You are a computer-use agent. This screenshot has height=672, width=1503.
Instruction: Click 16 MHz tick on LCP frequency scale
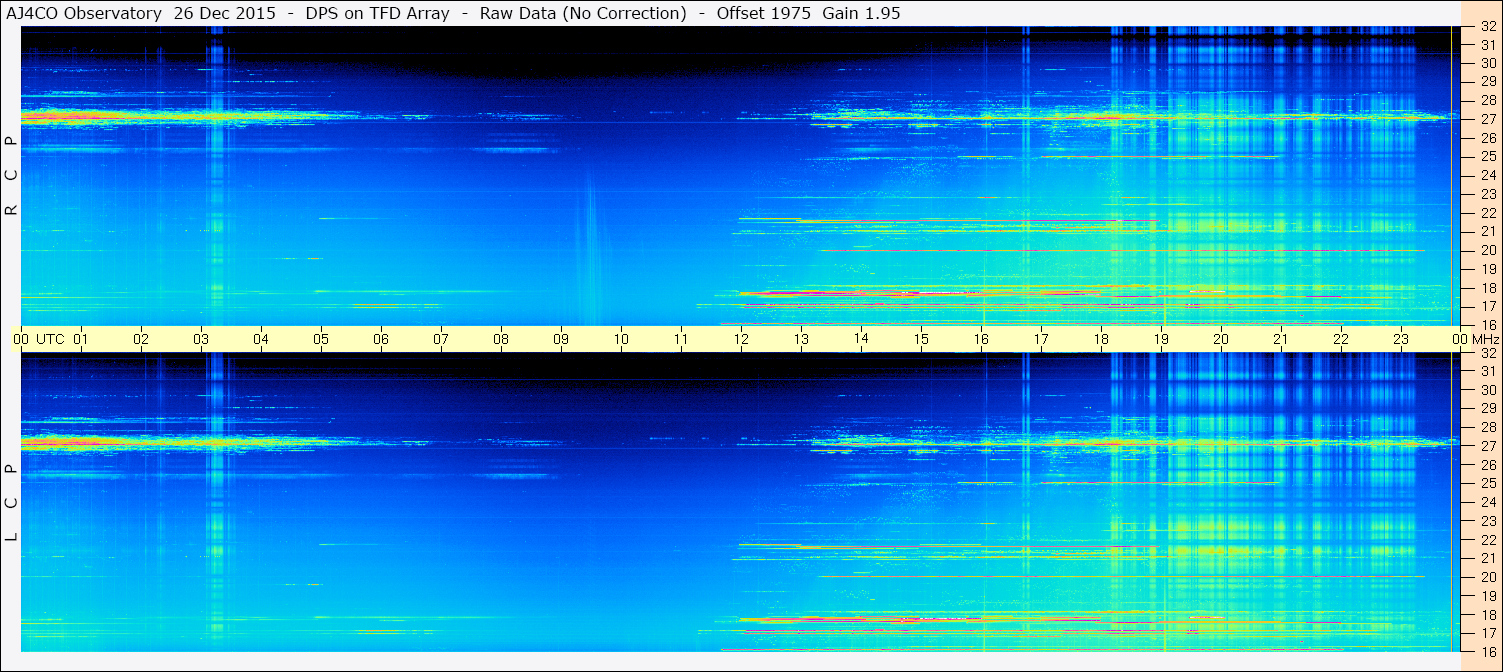click(1487, 651)
